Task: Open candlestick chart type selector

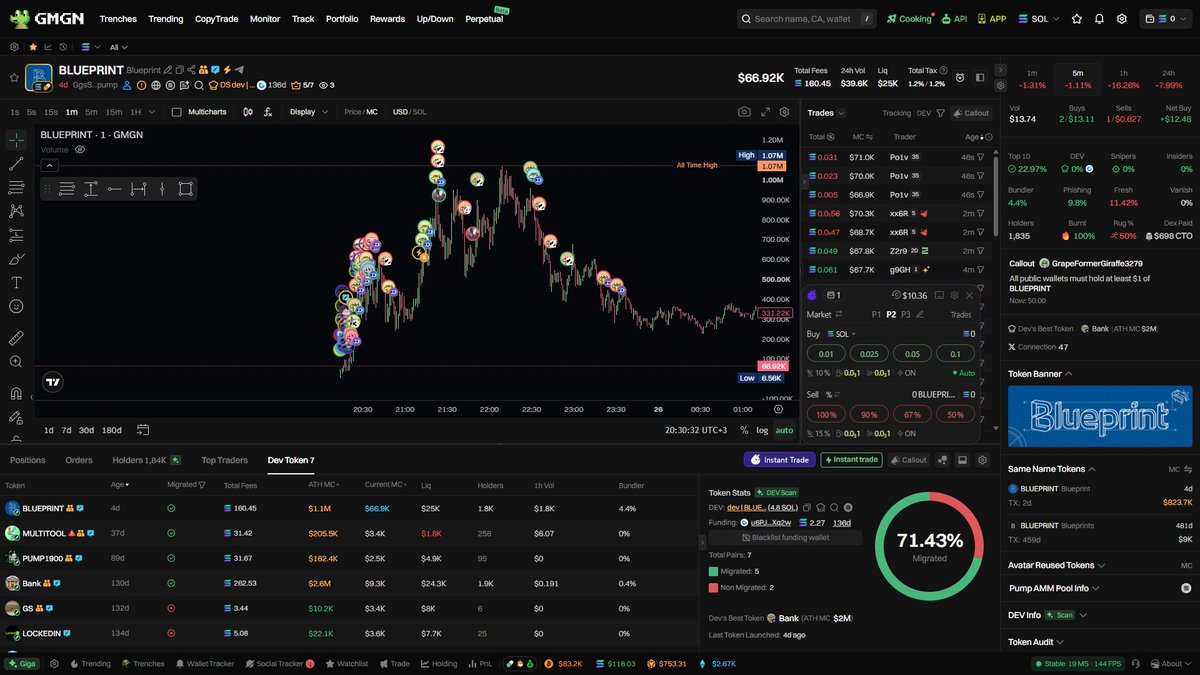Action: [247, 112]
